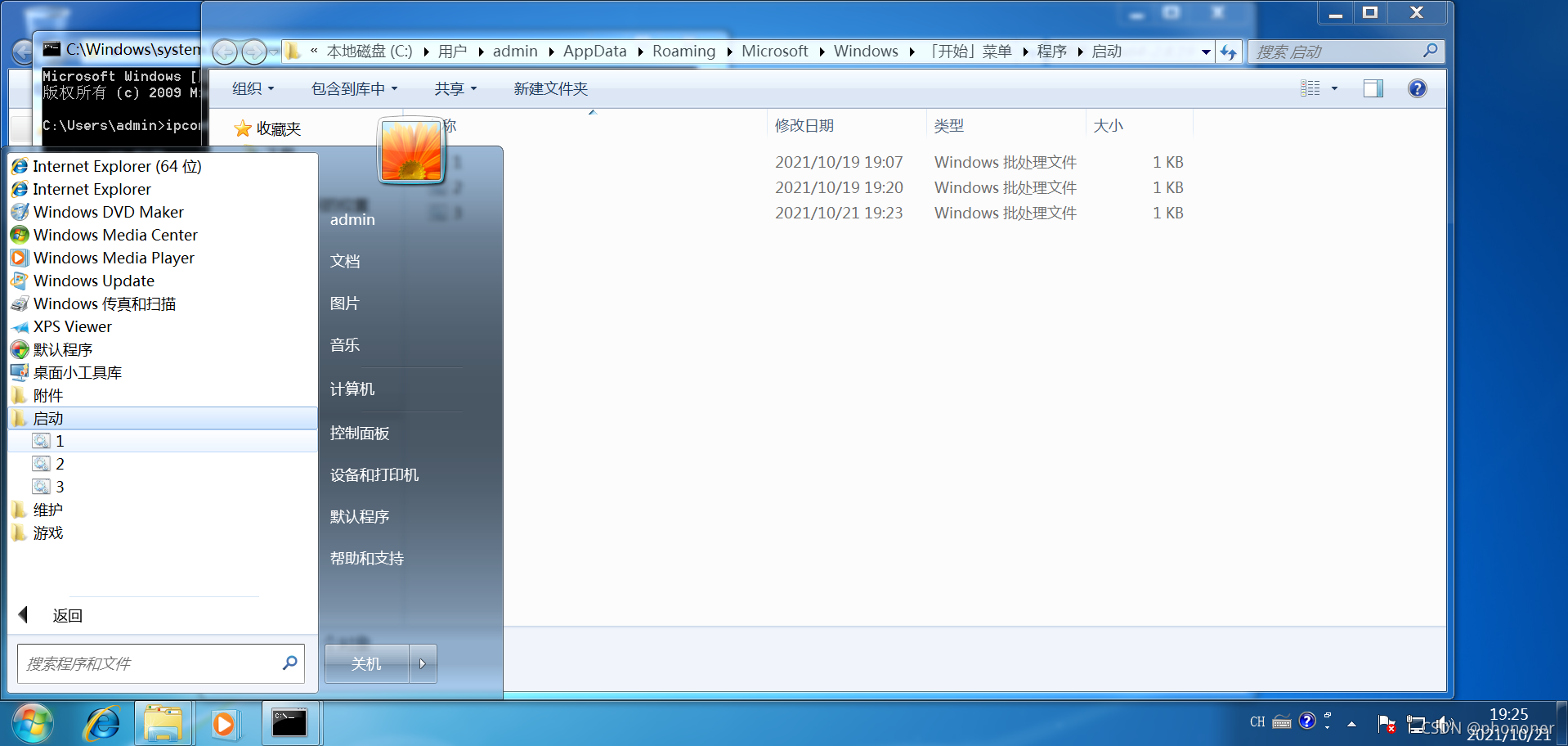The width and height of the screenshot is (1568, 746).
Task: Navigate to Roaming in breadcrumb path
Action: pyautogui.click(x=683, y=52)
